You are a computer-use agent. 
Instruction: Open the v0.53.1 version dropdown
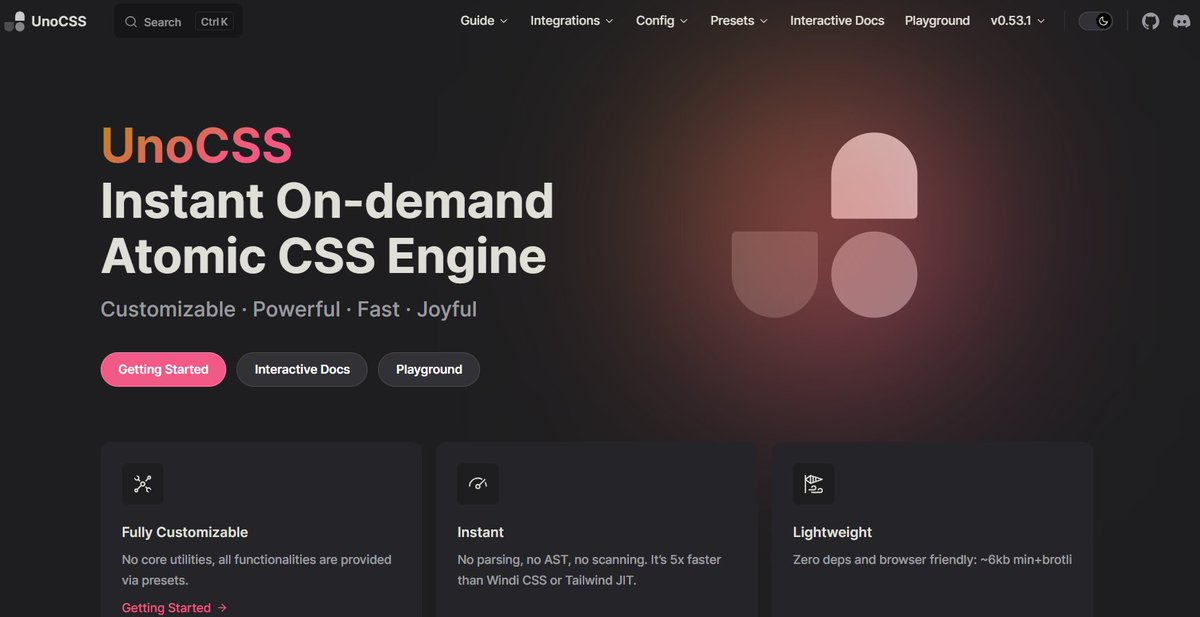1018,21
